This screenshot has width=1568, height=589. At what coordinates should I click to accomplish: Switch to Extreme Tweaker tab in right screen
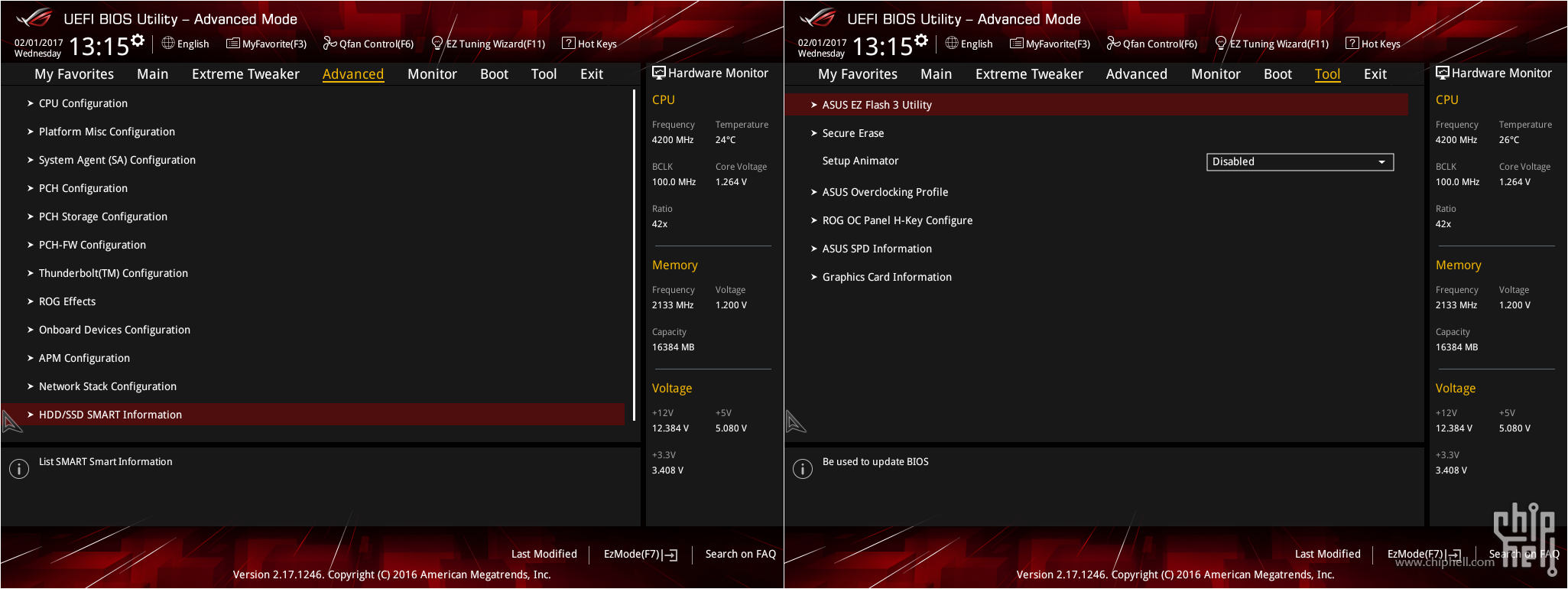[x=1029, y=74]
